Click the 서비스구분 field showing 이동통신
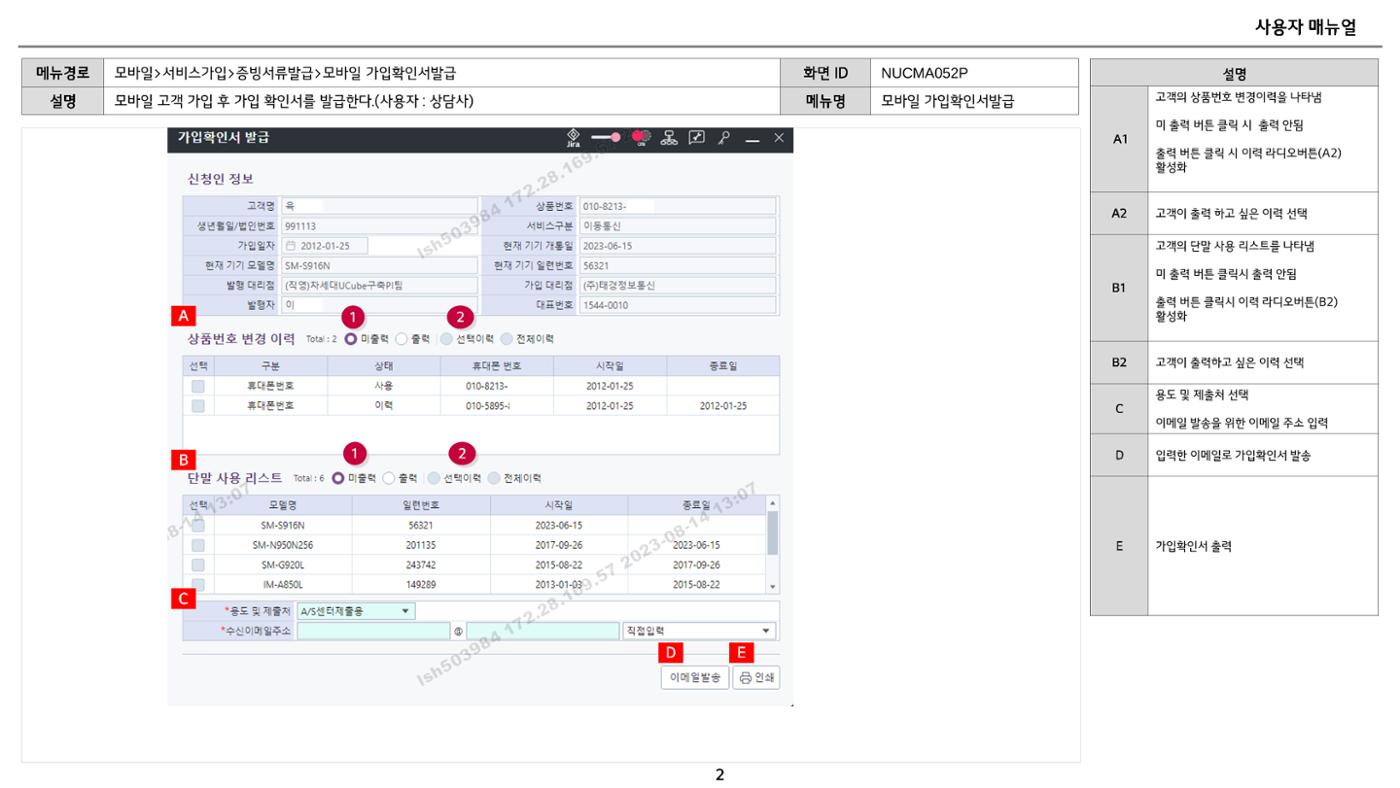 pyautogui.click(x=678, y=226)
